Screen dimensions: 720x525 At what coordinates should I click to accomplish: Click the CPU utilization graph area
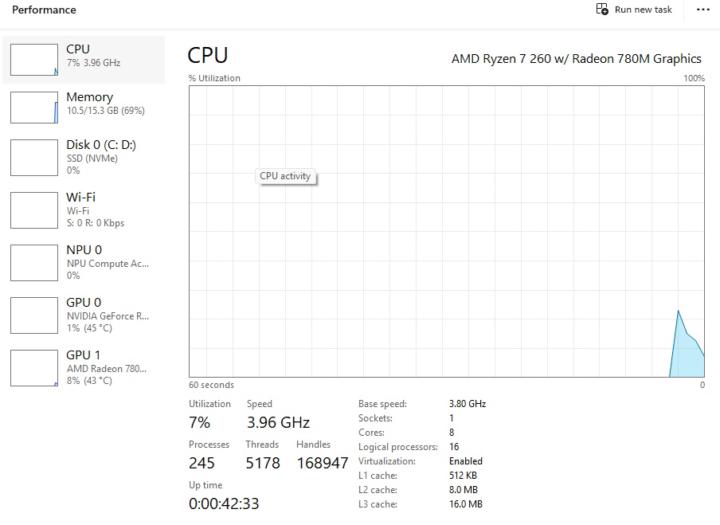click(x=446, y=231)
